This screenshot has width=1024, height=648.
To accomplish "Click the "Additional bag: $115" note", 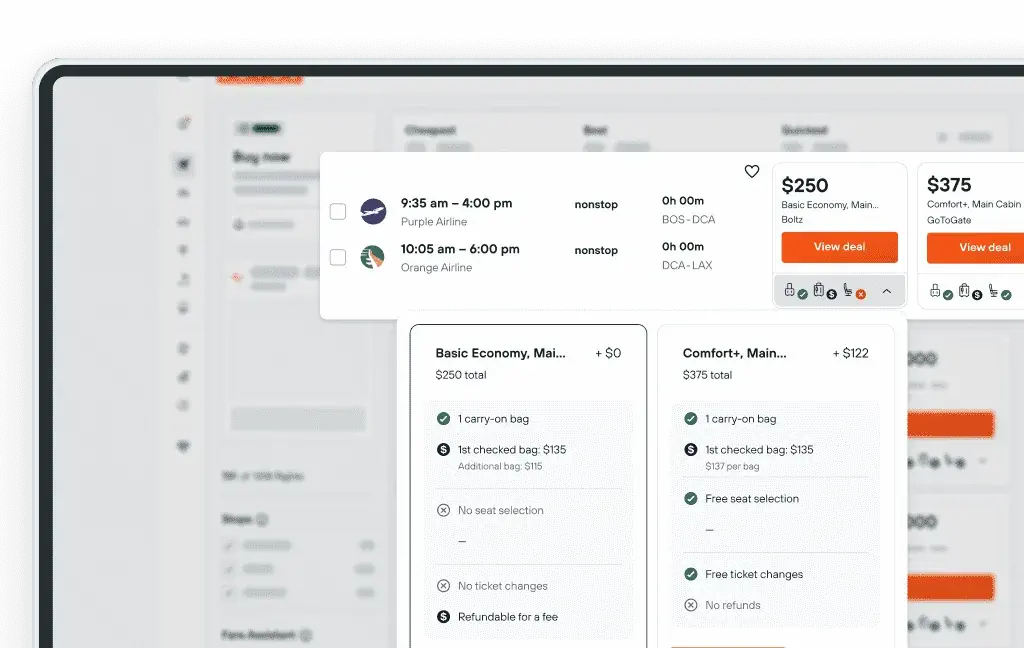I will 500,466.
